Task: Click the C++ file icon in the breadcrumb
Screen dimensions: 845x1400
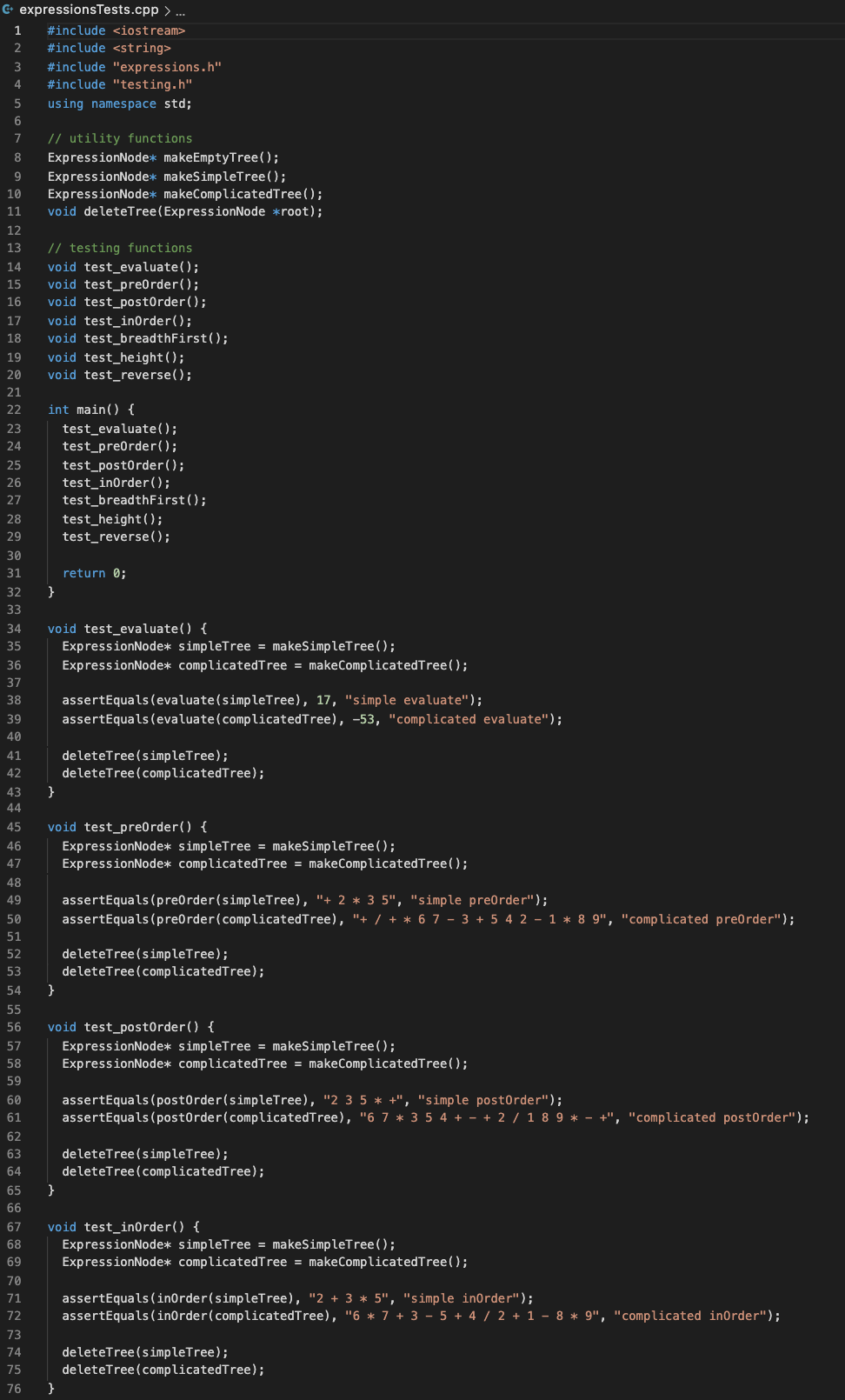Action: [8, 10]
